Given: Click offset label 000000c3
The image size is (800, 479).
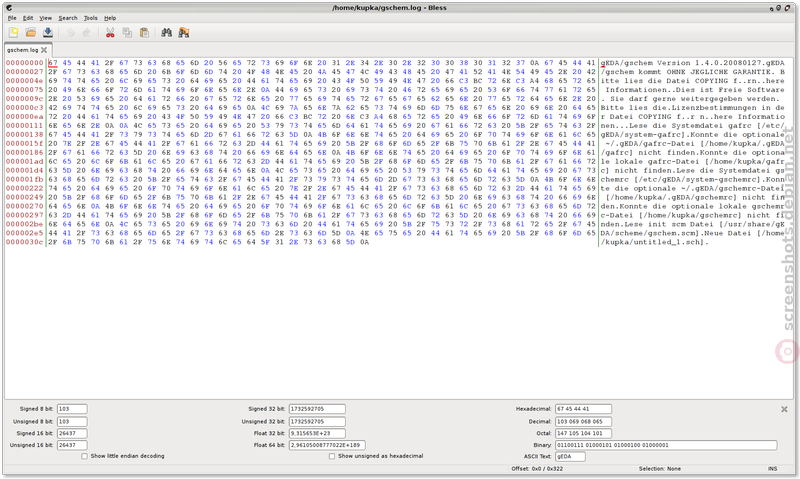Looking at the screenshot, I should pos(24,108).
